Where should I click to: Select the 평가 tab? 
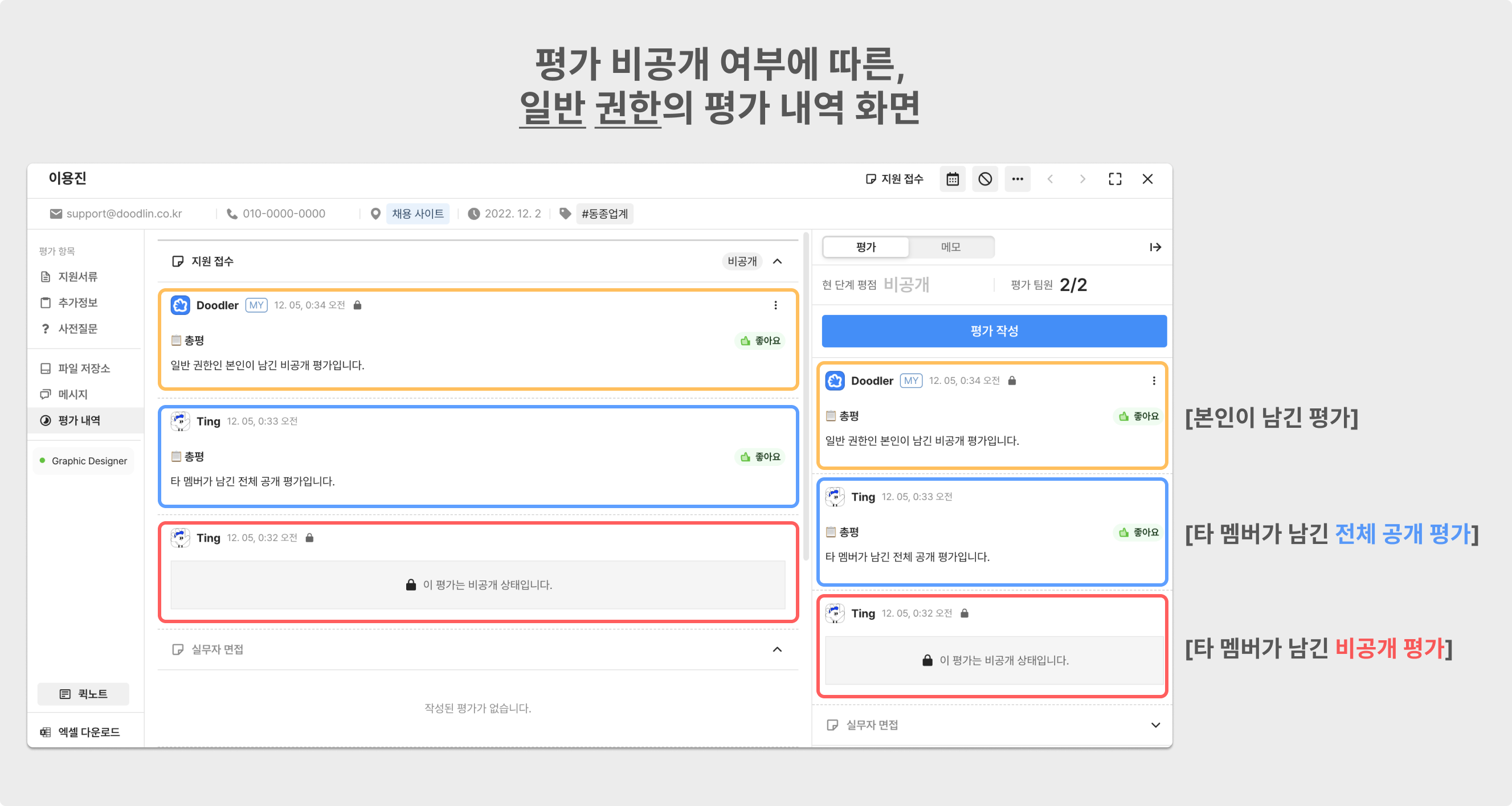[866, 247]
